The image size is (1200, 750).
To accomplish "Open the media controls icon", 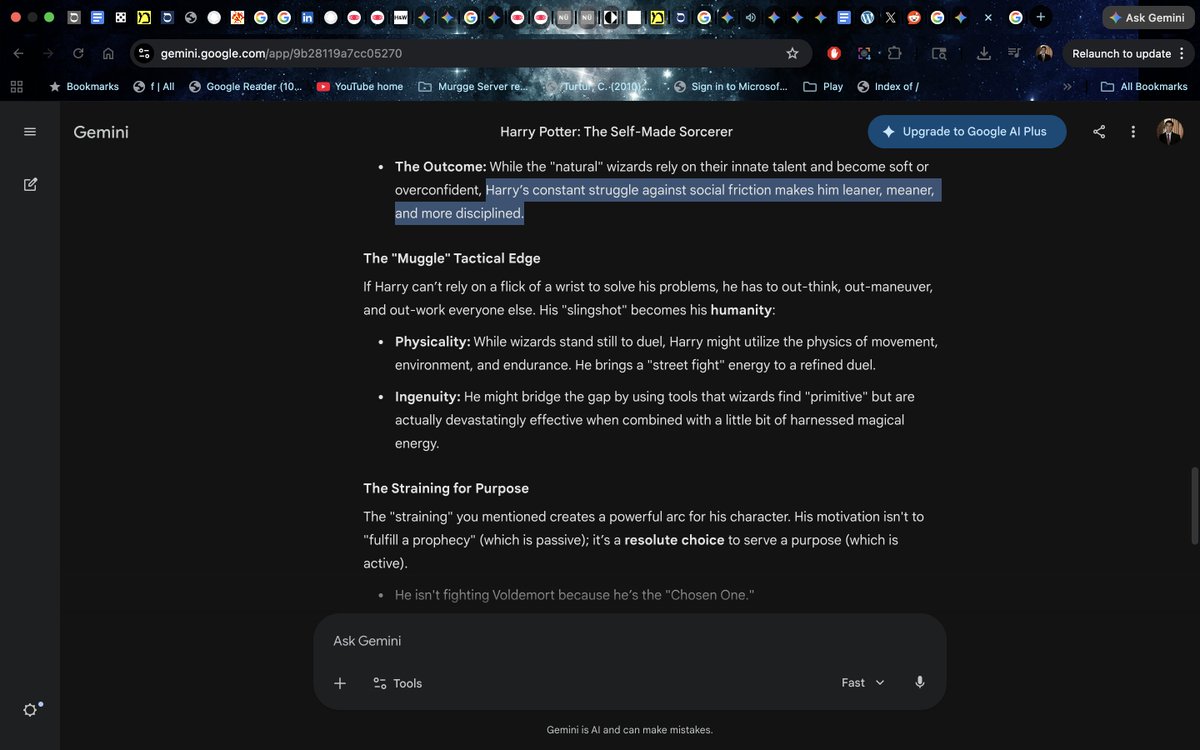I will (1014, 53).
